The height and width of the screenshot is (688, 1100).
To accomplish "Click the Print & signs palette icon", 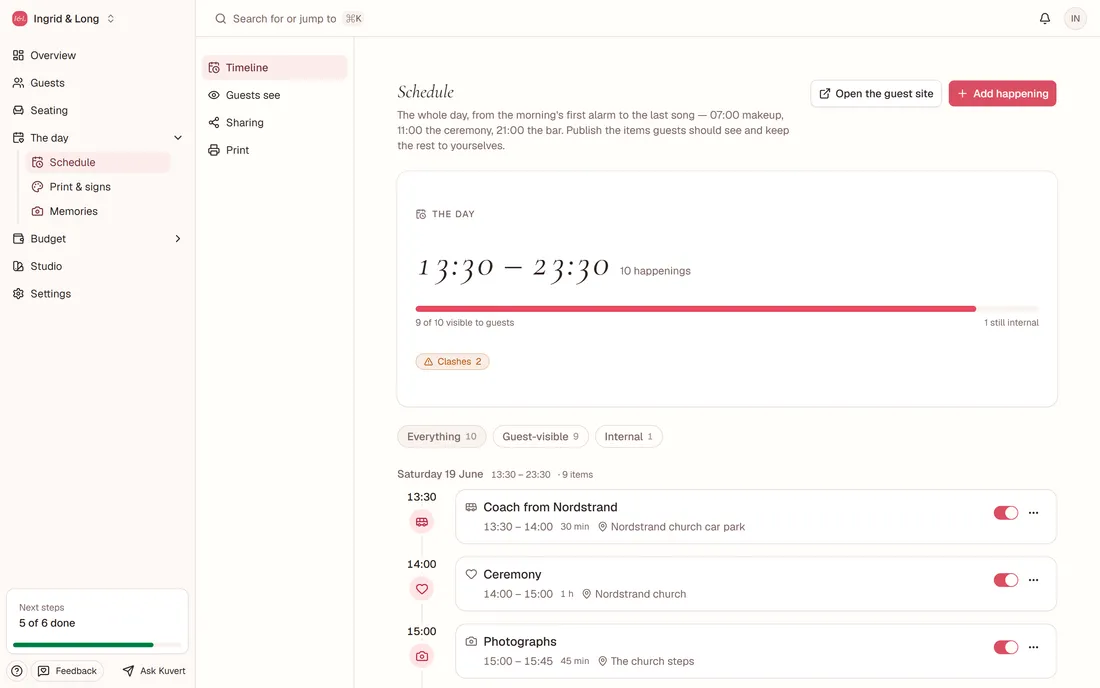I will pos(37,187).
